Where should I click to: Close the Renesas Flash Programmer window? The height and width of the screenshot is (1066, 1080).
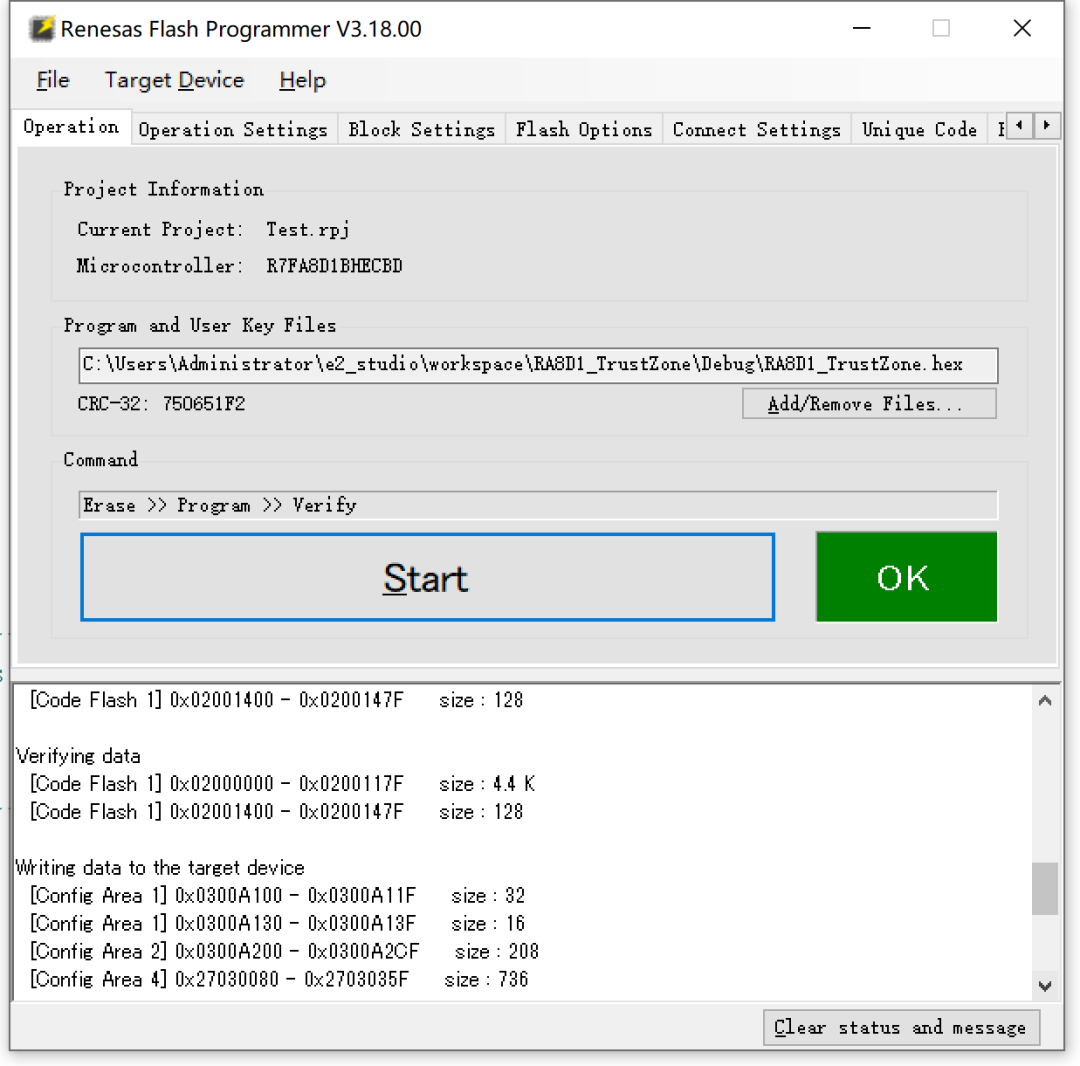[x=1021, y=29]
